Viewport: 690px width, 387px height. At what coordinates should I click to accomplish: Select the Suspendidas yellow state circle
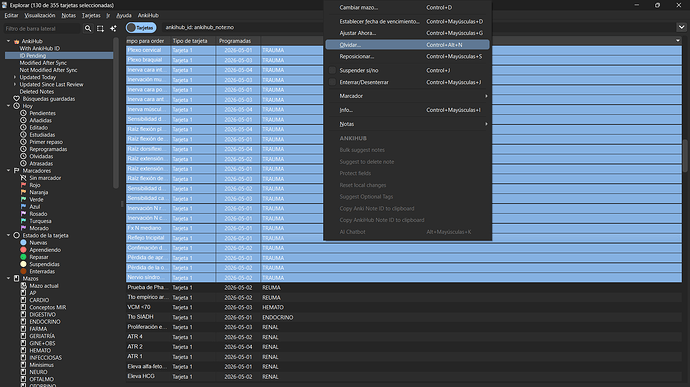click(23, 264)
